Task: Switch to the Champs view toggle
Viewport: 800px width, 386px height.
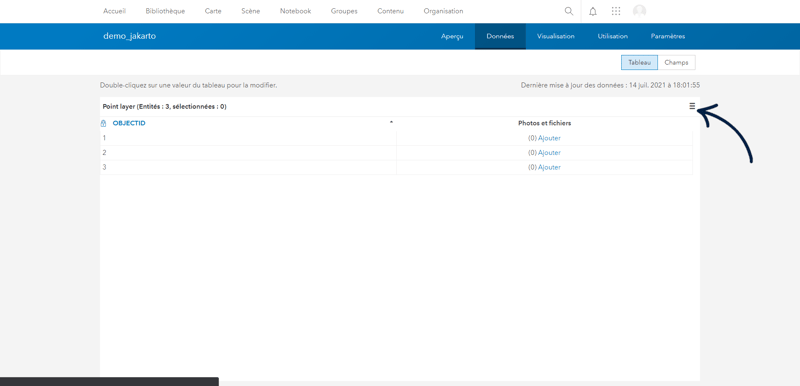Action: (677, 62)
